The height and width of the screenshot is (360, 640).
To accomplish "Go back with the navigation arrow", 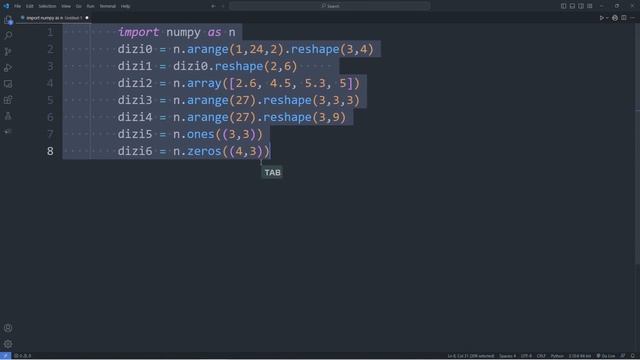I will [213, 6].
